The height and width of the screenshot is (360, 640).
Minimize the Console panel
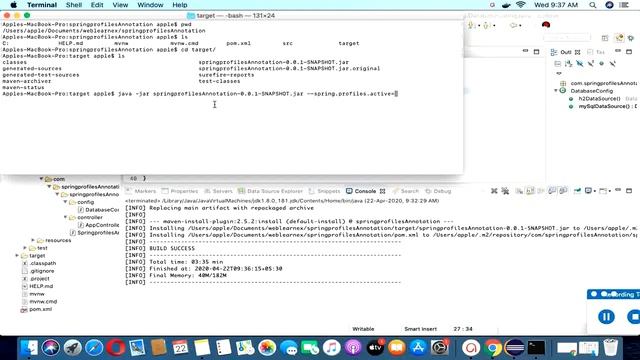pos(618,190)
